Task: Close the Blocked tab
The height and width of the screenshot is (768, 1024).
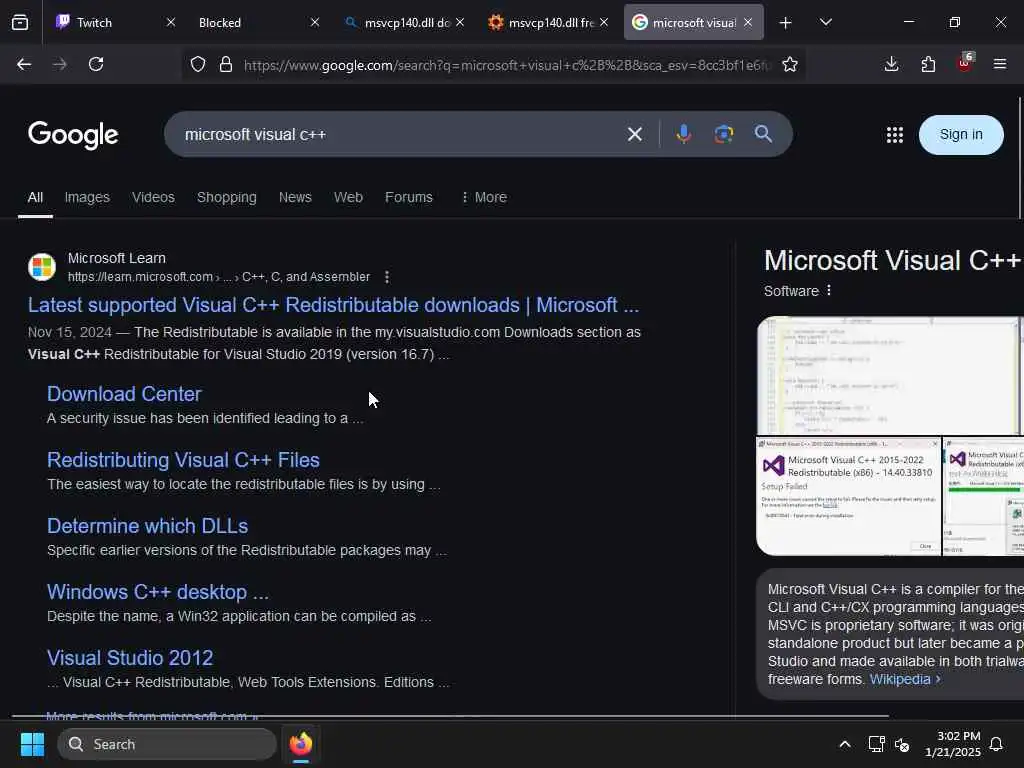Action: click(315, 22)
